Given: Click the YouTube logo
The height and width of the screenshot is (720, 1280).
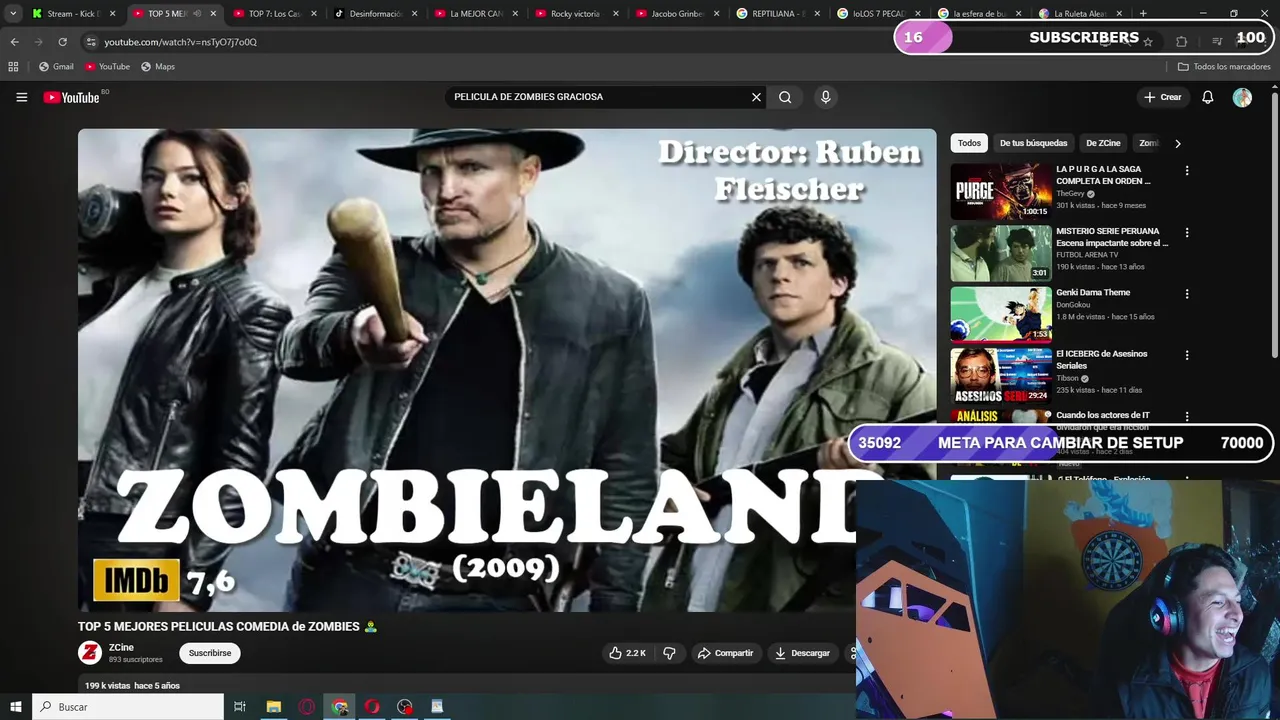Looking at the screenshot, I should (x=71, y=97).
